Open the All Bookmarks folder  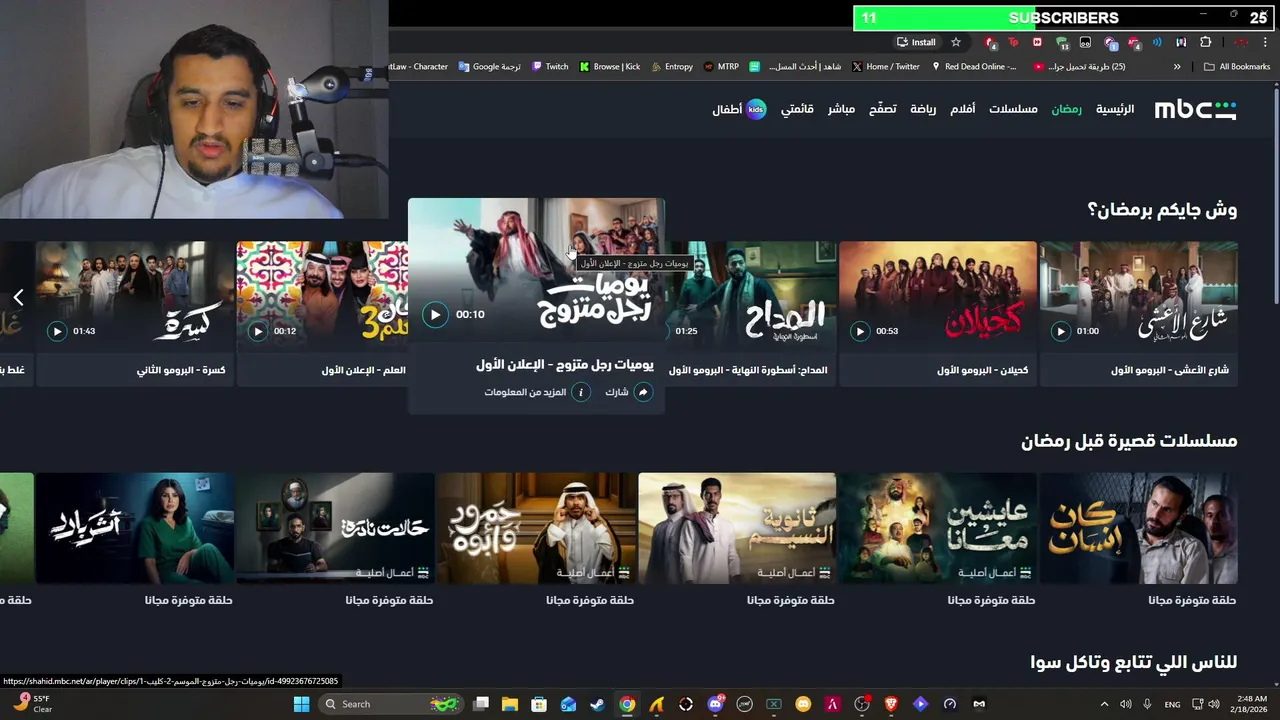click(x=1237, y=67)
